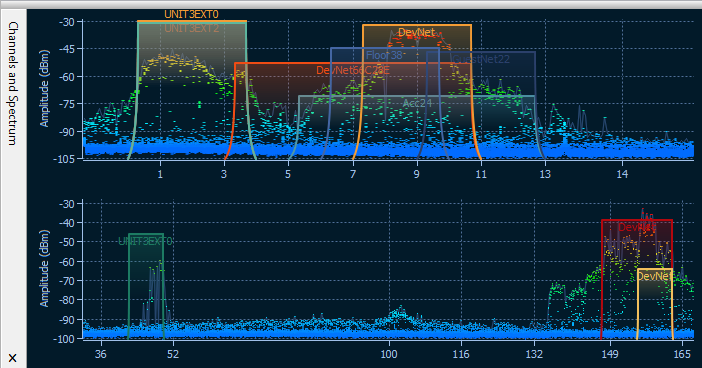The image size is (702, 368).
Task: Click the Amplitude (dBm) label on upper graph
Action: coord(44,88)
